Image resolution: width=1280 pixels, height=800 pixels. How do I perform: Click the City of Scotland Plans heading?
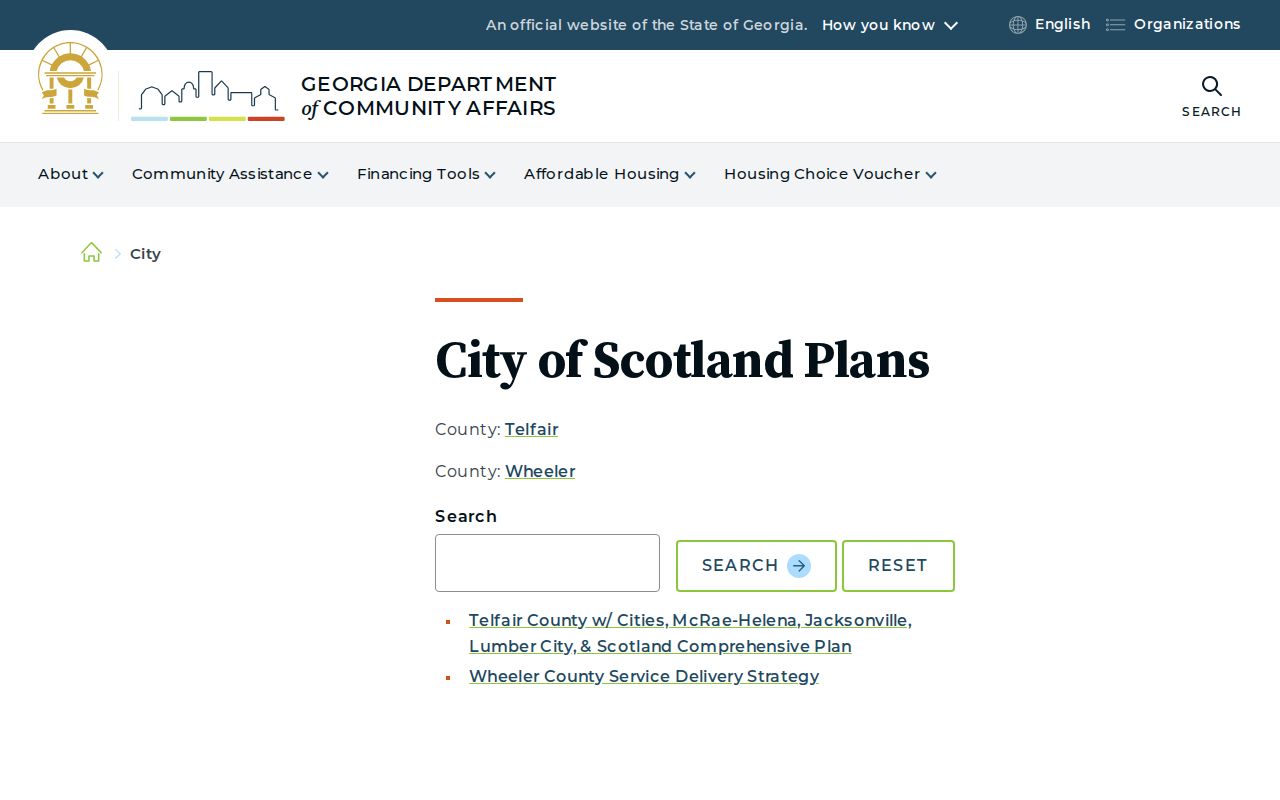tap(682, 360)
